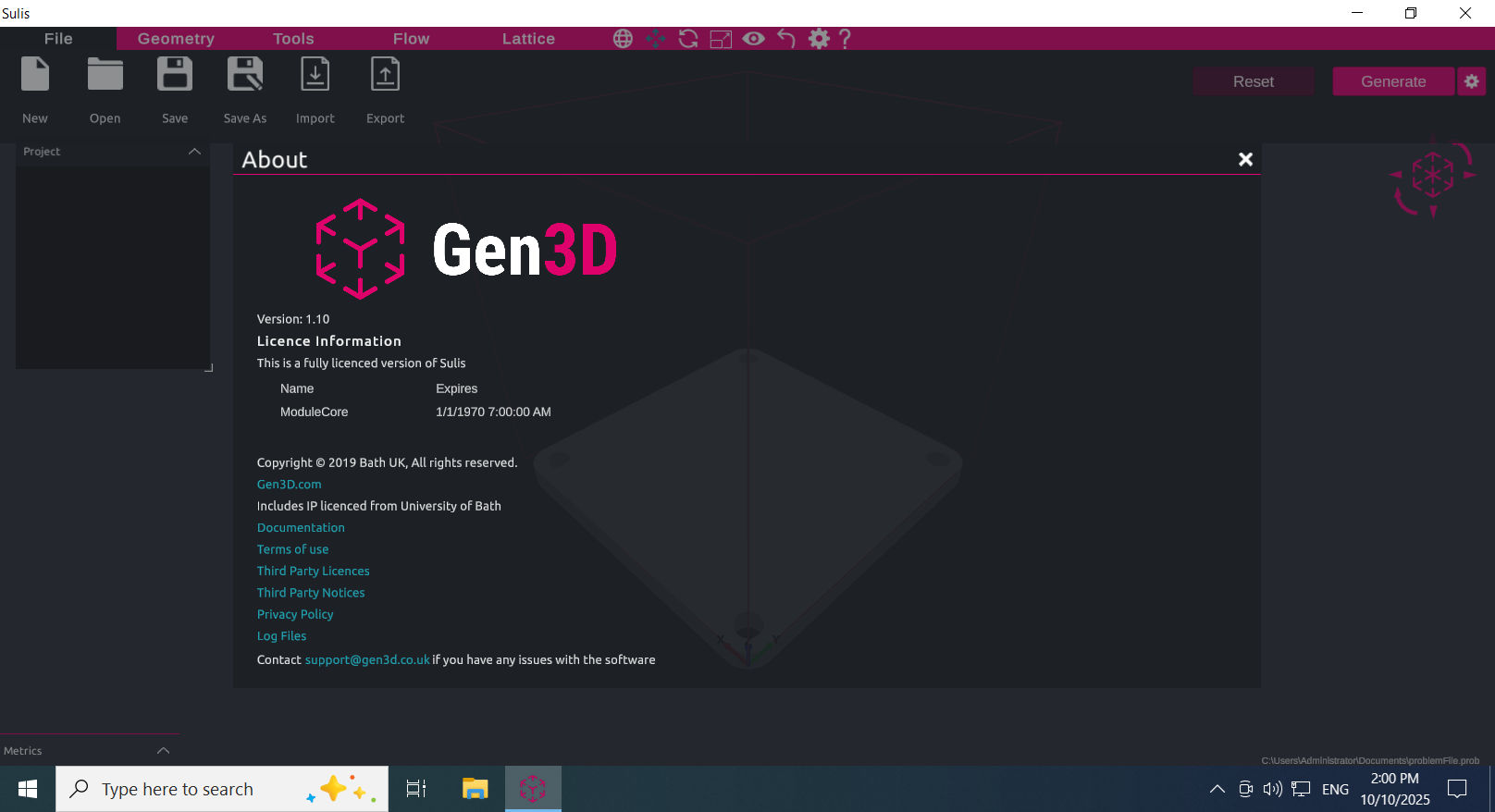Click the expiry date '1/1/1970 7:00:00 AM'

(x=493, y=412)
